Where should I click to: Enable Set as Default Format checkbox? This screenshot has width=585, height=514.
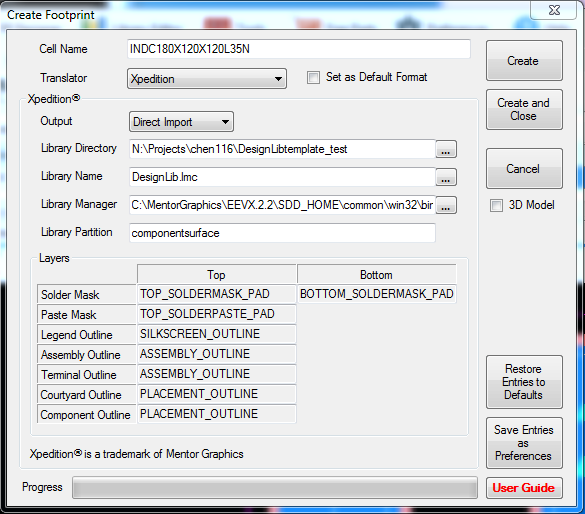313,78
